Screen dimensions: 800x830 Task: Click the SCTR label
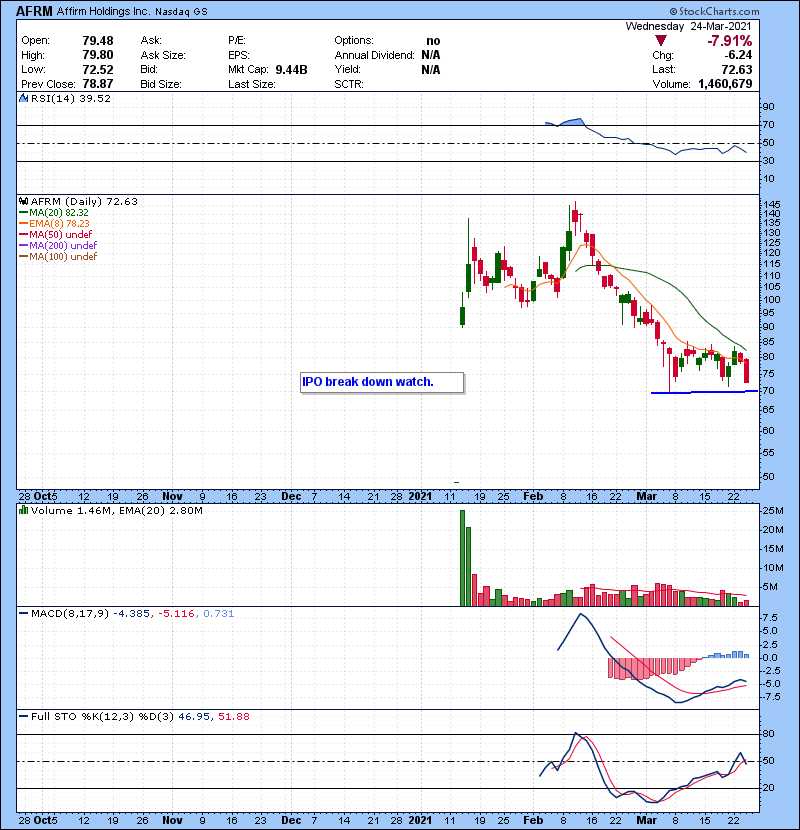coord(348,84)
